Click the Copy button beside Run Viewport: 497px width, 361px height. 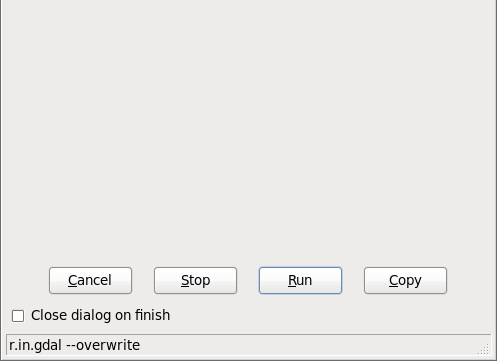click(405, 280)
